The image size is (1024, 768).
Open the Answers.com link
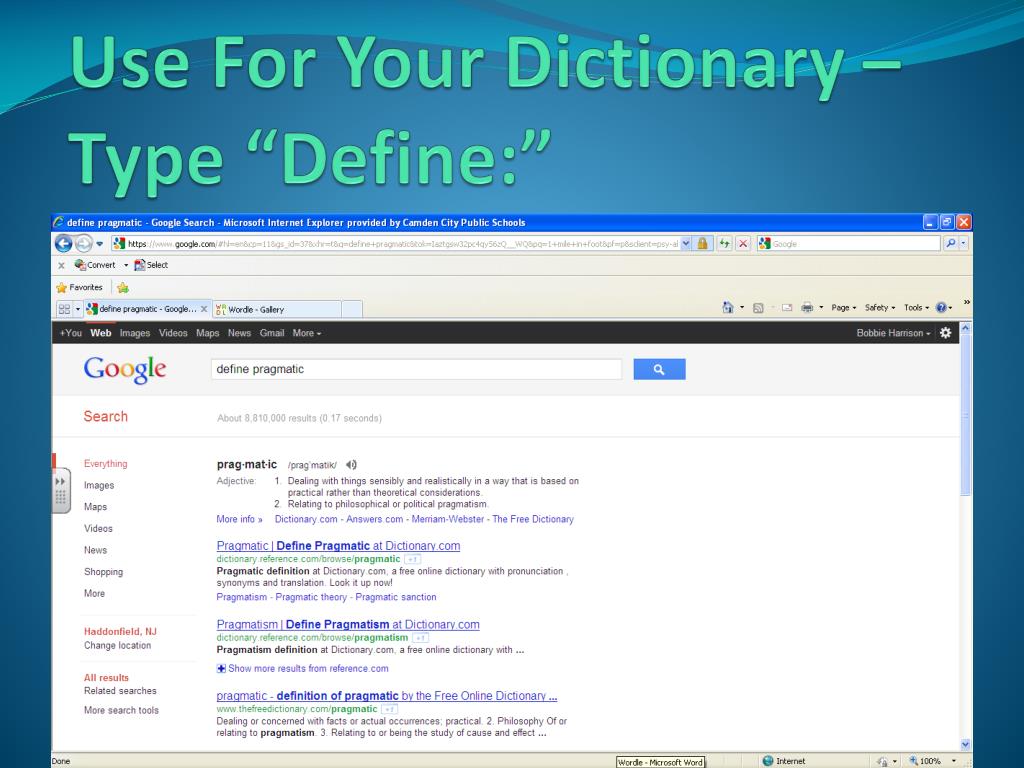[x=374, y=519]
